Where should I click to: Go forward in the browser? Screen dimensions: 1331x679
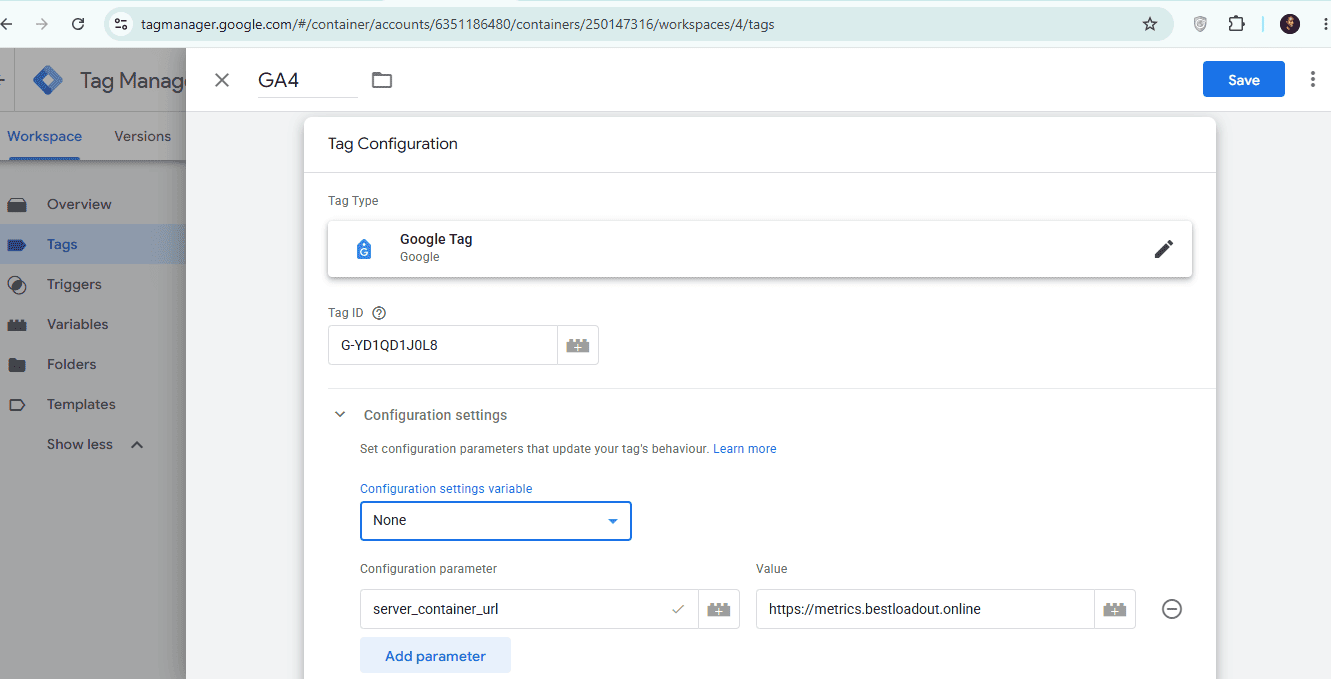click(x=41, y=24)
